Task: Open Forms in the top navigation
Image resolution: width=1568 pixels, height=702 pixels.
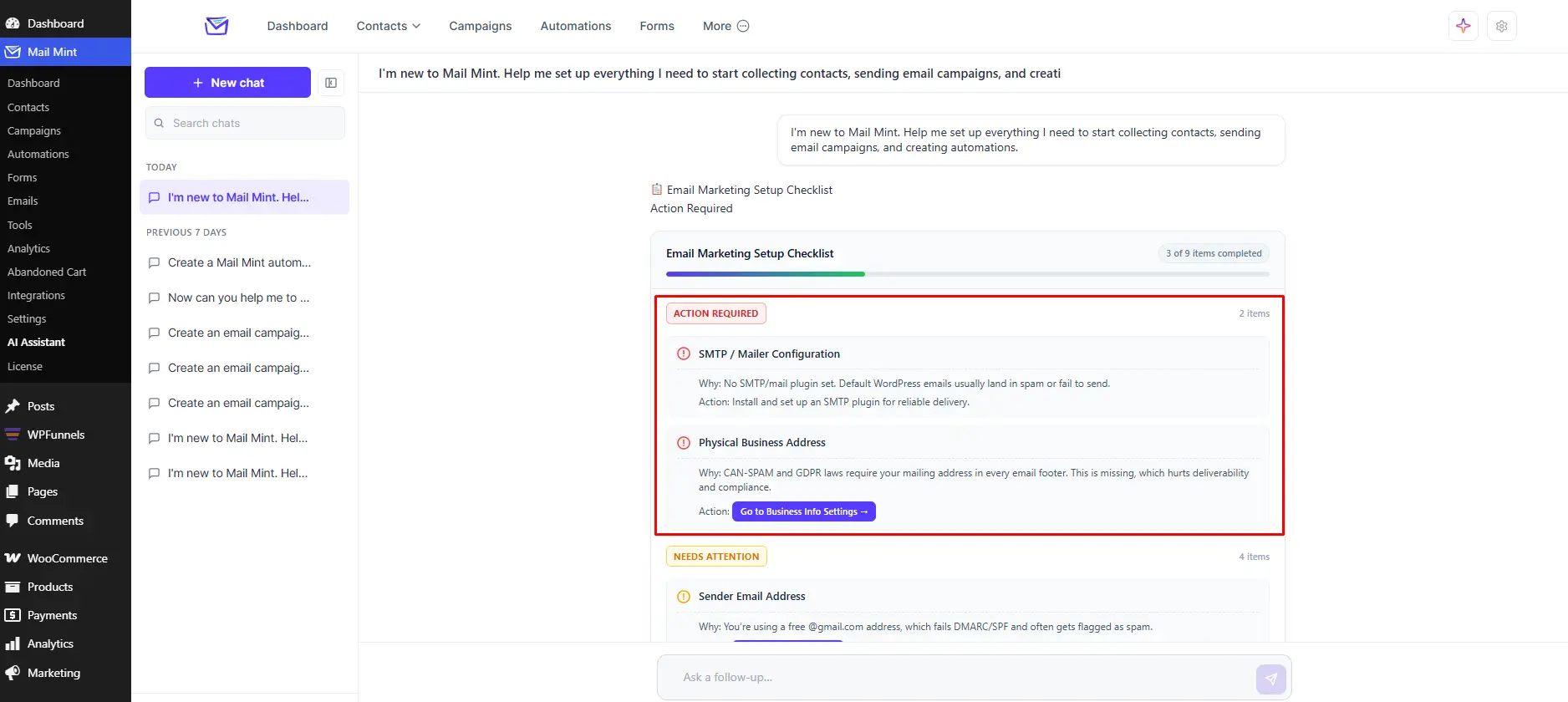Action: coord(657,26)
